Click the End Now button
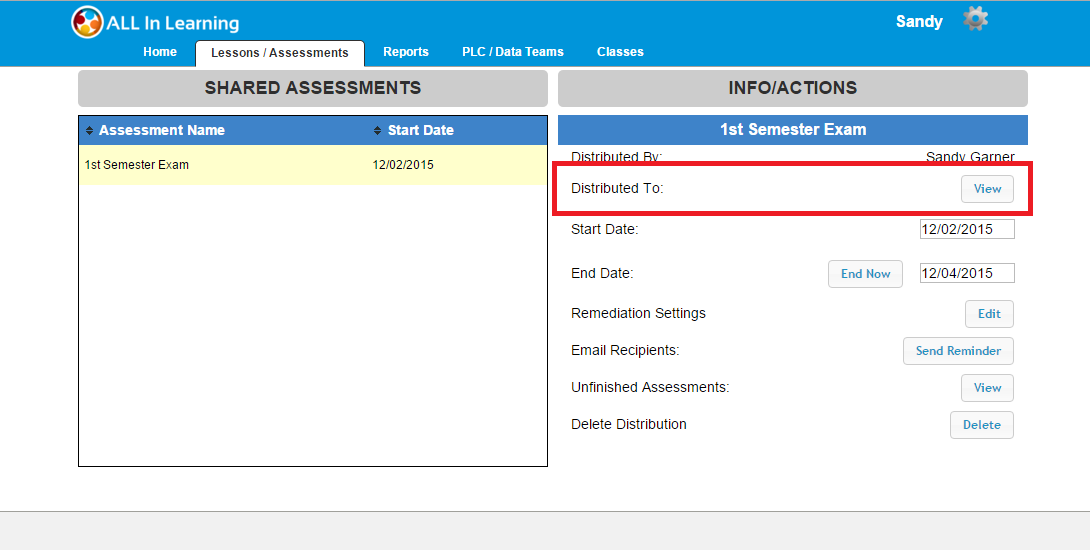Image resolution: width=1090 pixels, height=550 pixels. click(x=865, y=274)
